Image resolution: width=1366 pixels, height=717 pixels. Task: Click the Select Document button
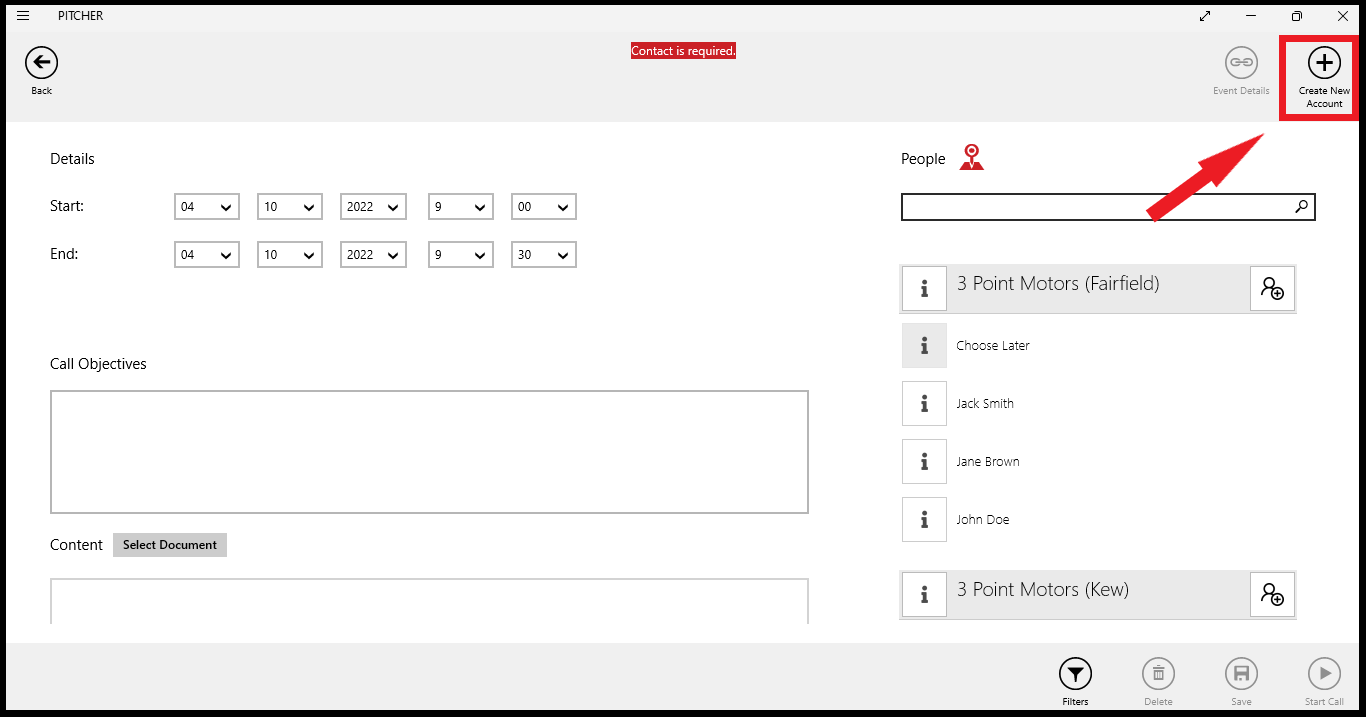(169, 544)
